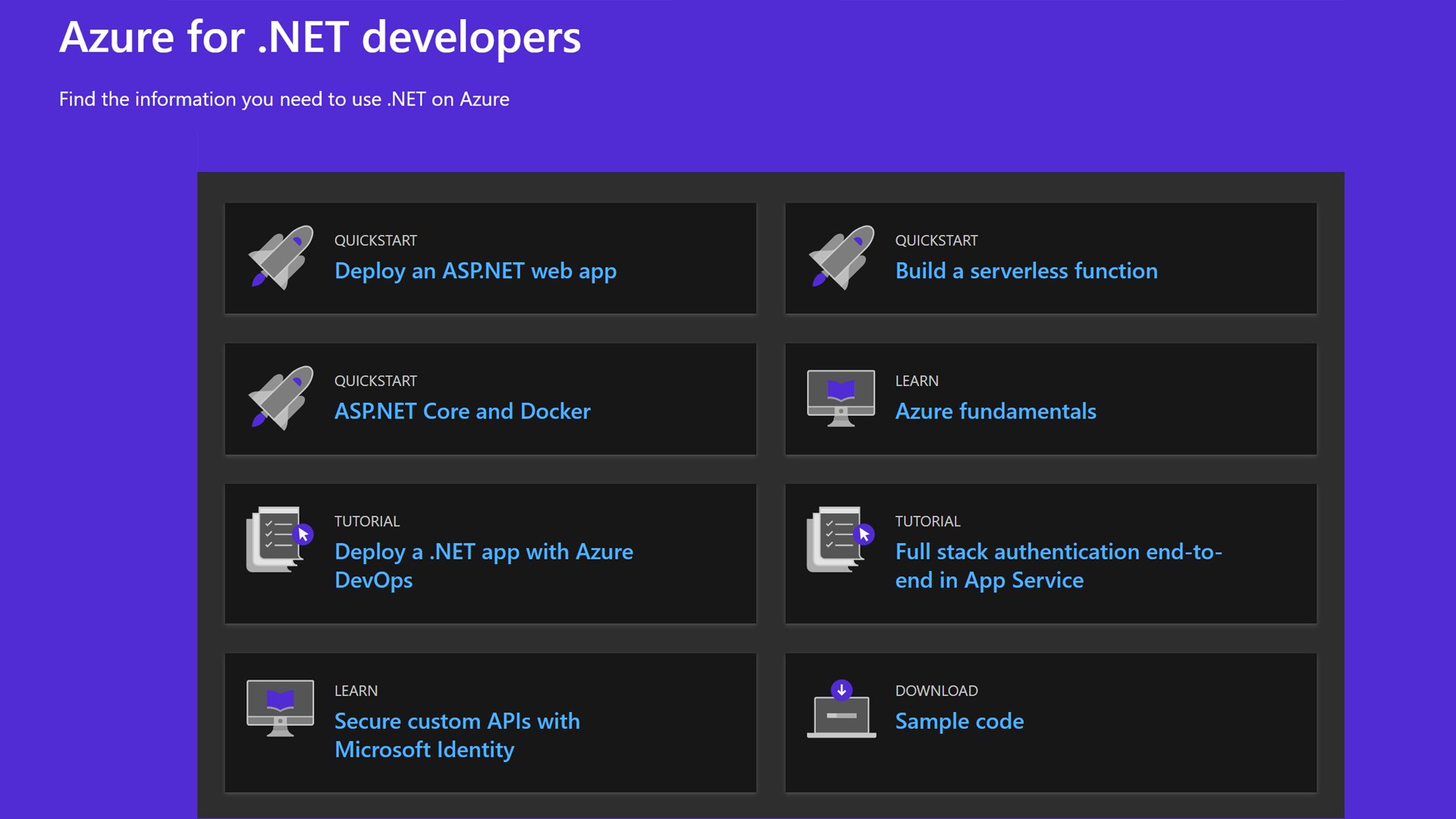Open Deploy an ASP.NET web app quickstart
The width and height of the screenshot is (1456, 819).
point(475,271)
